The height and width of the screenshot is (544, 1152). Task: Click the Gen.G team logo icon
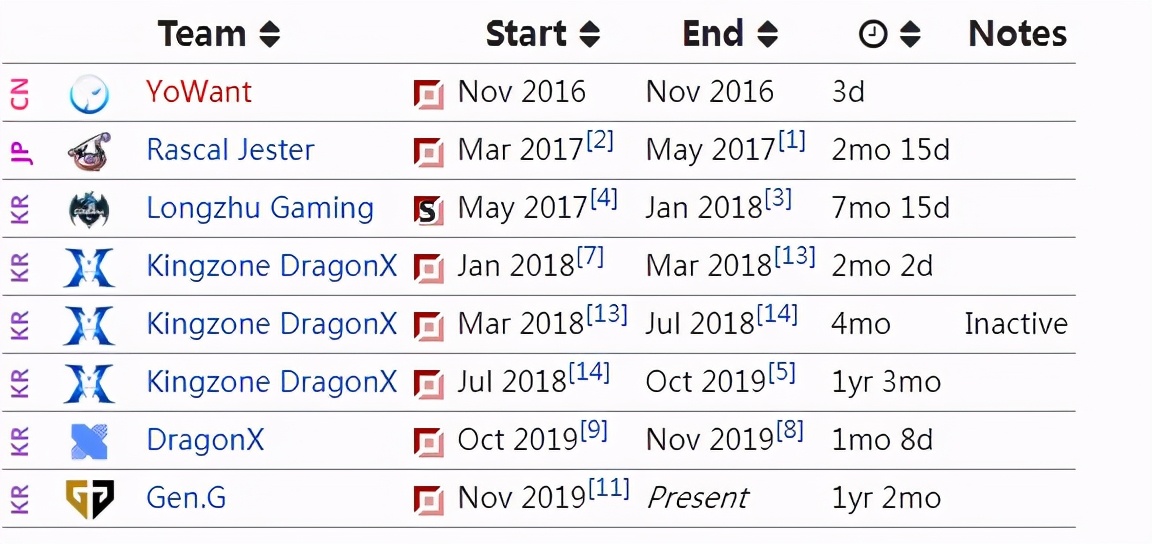click(90, 499)
